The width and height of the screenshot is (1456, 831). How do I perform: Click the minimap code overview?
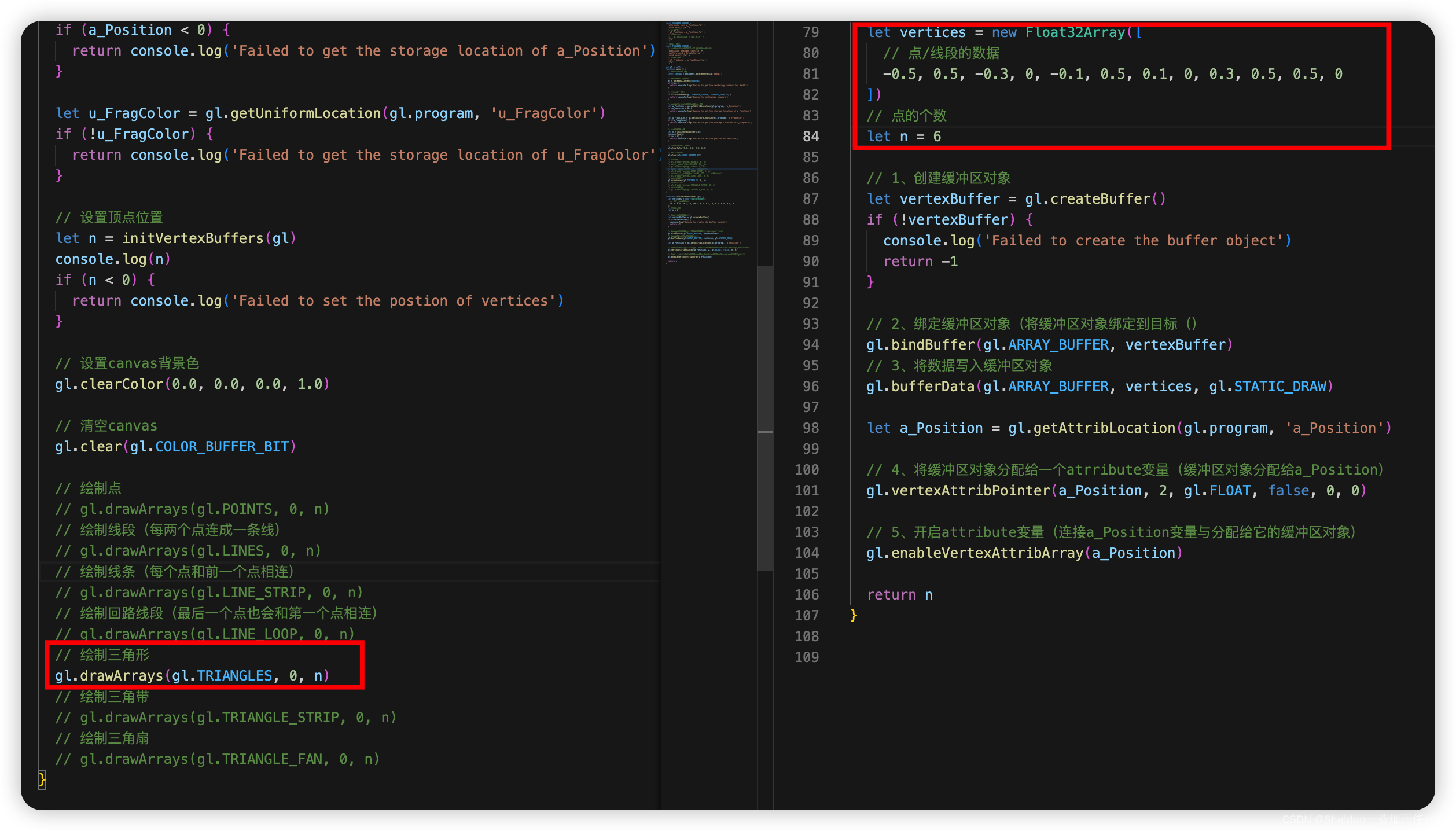(709, 145)
